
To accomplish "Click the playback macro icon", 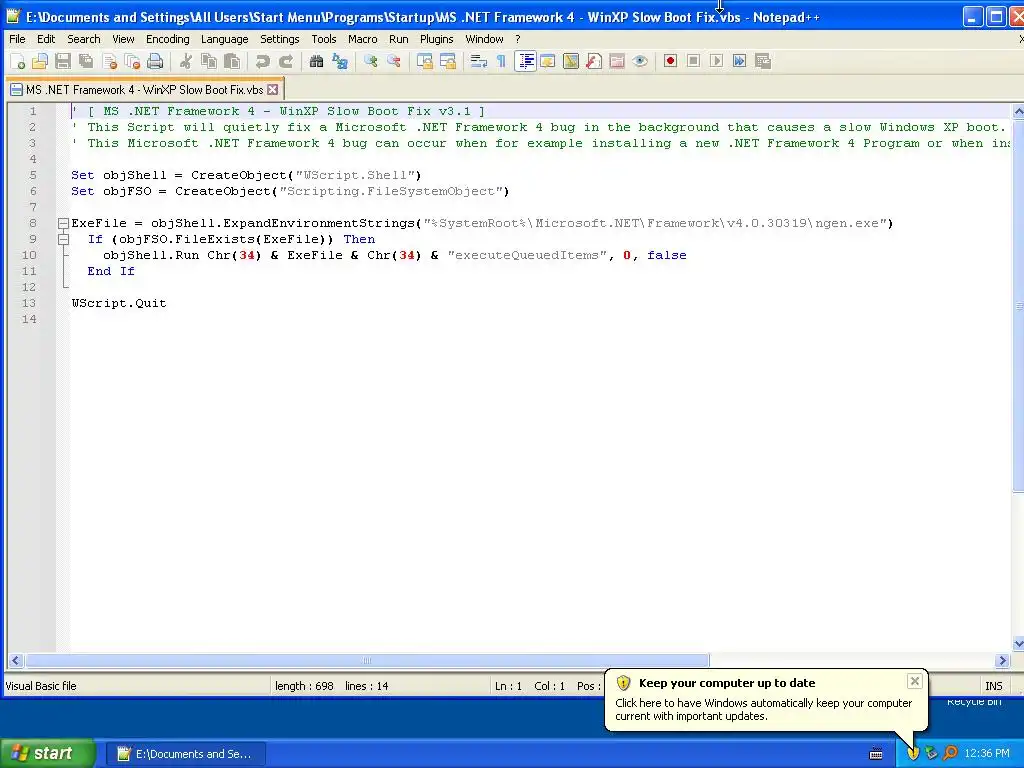I will coord(716,61).
